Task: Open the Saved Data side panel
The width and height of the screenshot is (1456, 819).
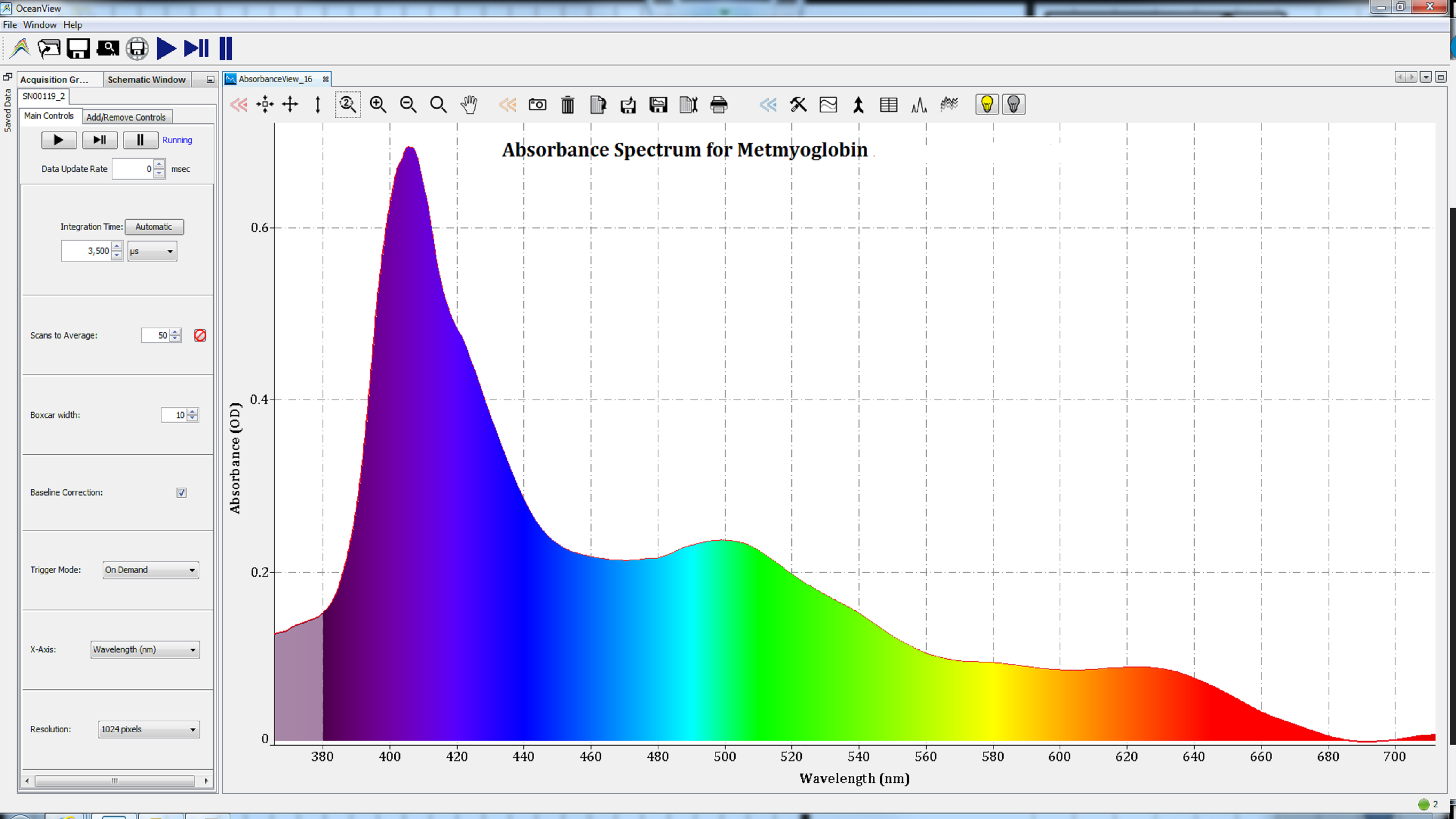Action: pos(7,111)
